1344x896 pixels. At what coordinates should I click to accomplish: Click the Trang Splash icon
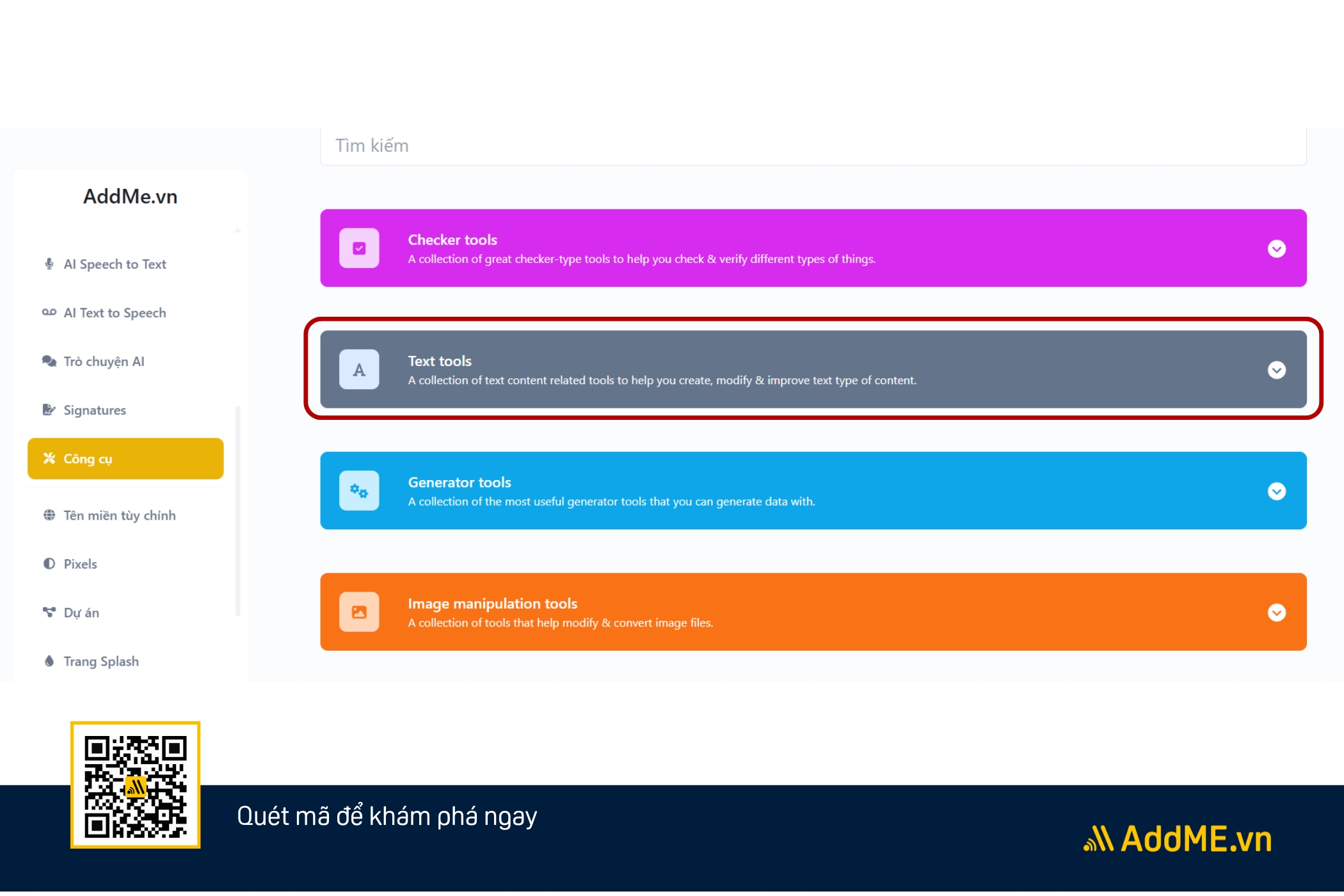[46, 660]
